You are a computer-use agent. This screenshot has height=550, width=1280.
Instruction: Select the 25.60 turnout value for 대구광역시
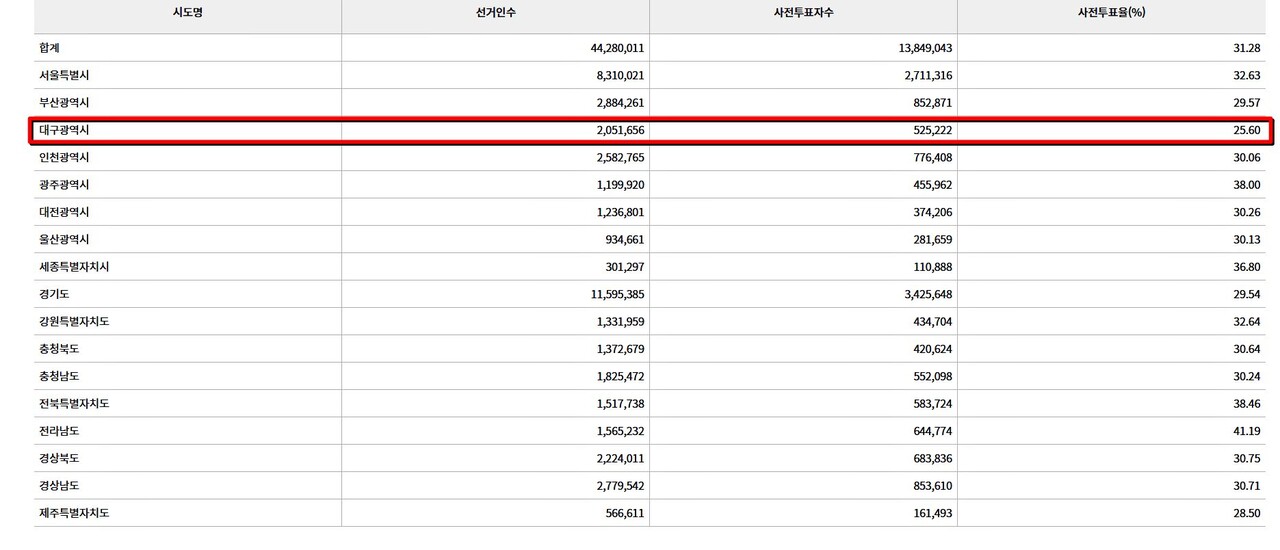[x=1245, y=131]
